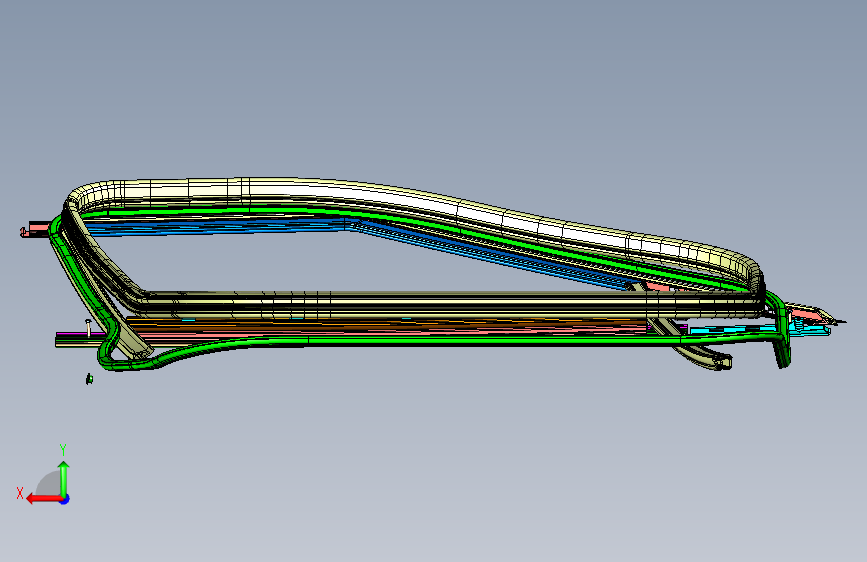This screenshot has height=562, width=867.
Task: Select the small detached green part at lower left
Action: point(89,379)
